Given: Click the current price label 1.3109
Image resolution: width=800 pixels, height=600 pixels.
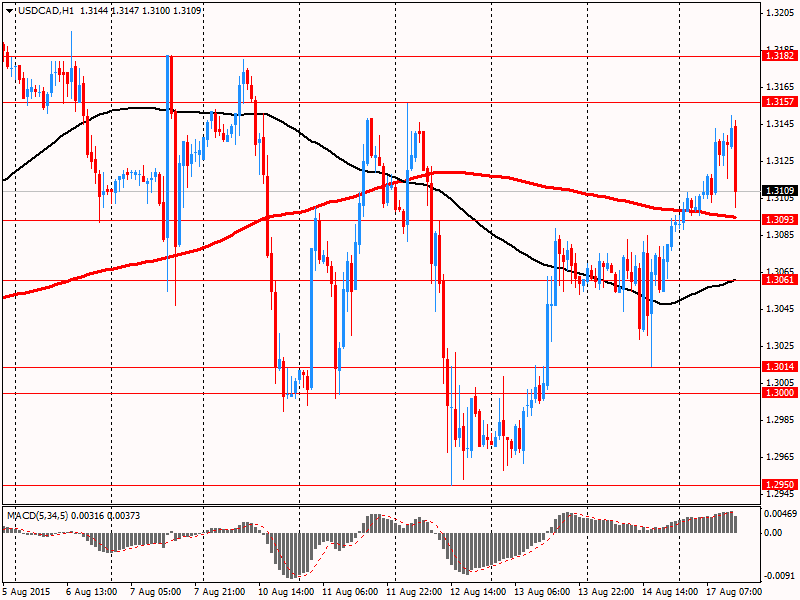Looking at the screenshot, I should tap(779, 191).
